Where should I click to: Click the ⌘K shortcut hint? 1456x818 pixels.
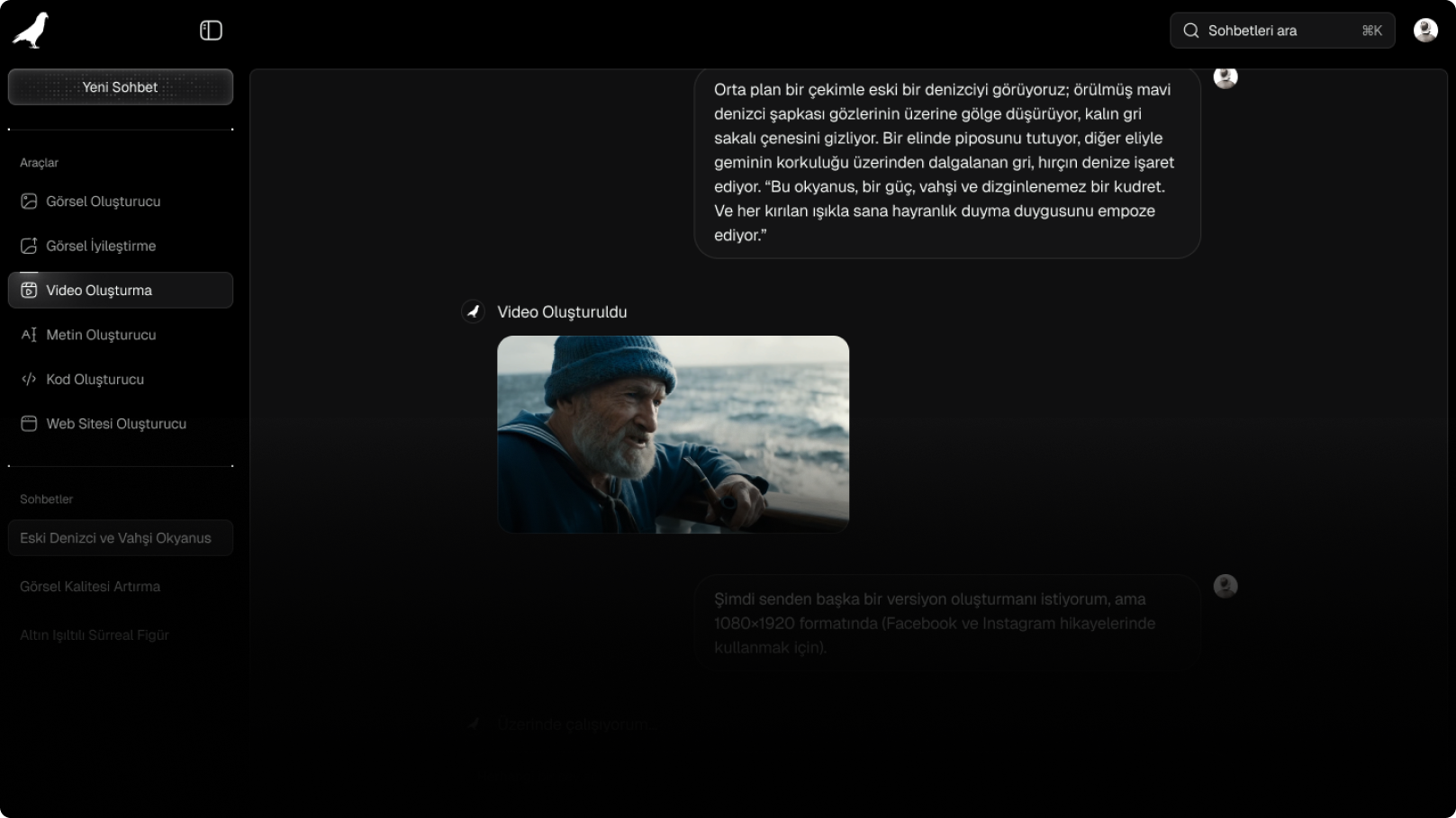click(x=1371, y=31)
